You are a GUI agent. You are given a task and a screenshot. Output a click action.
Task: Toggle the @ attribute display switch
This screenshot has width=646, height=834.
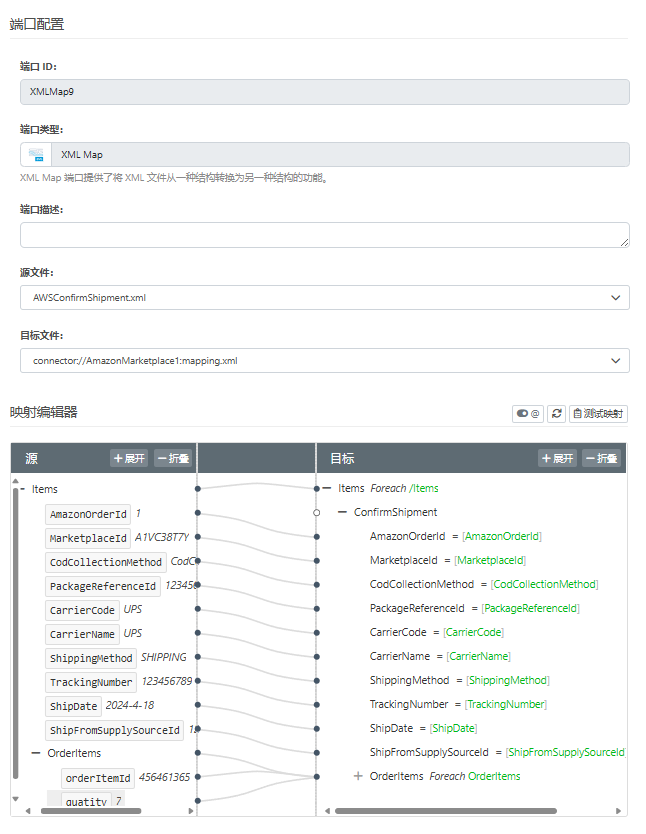[x=527, y=413]
